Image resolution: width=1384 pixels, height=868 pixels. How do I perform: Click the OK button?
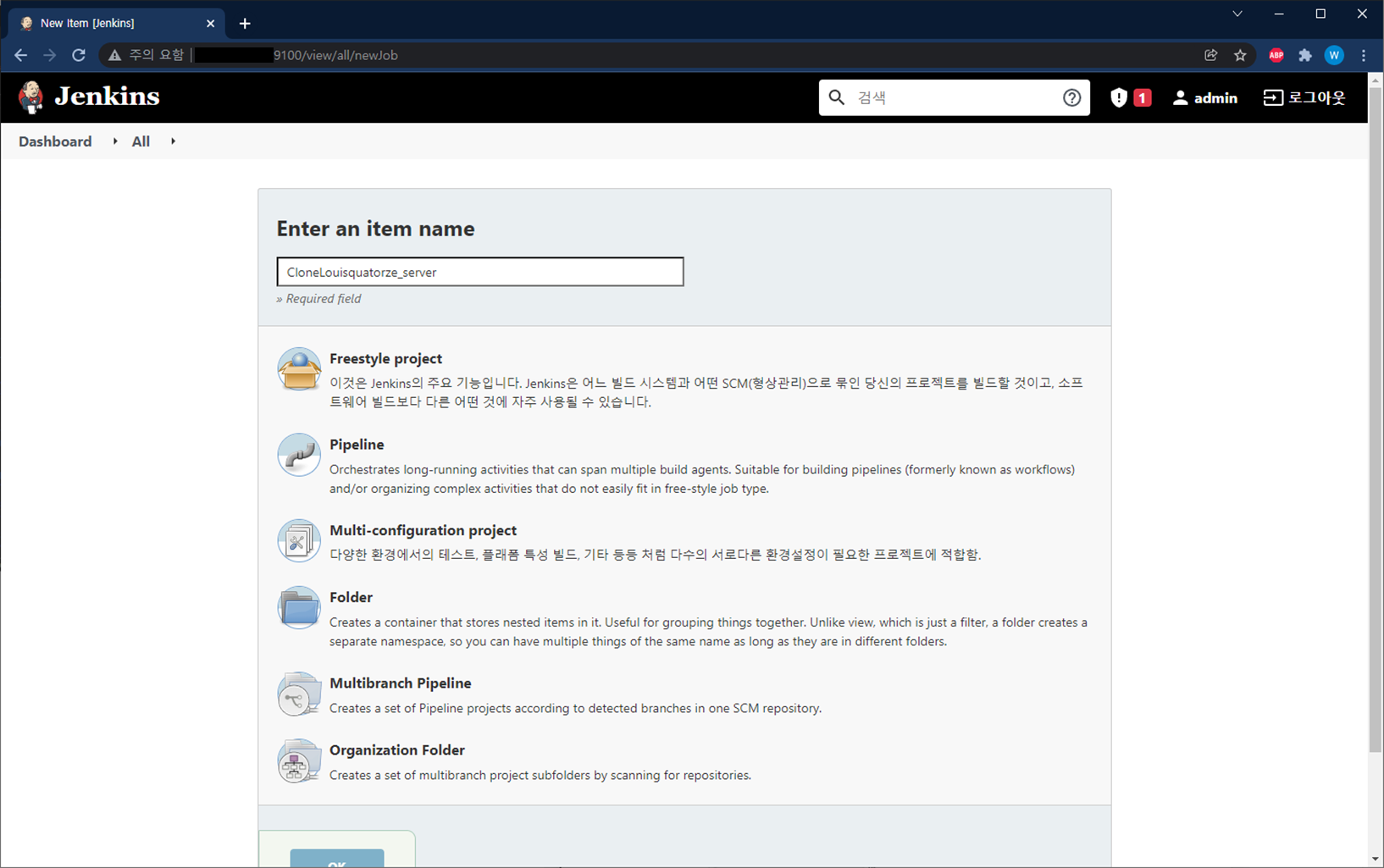(x=337, y=858)
